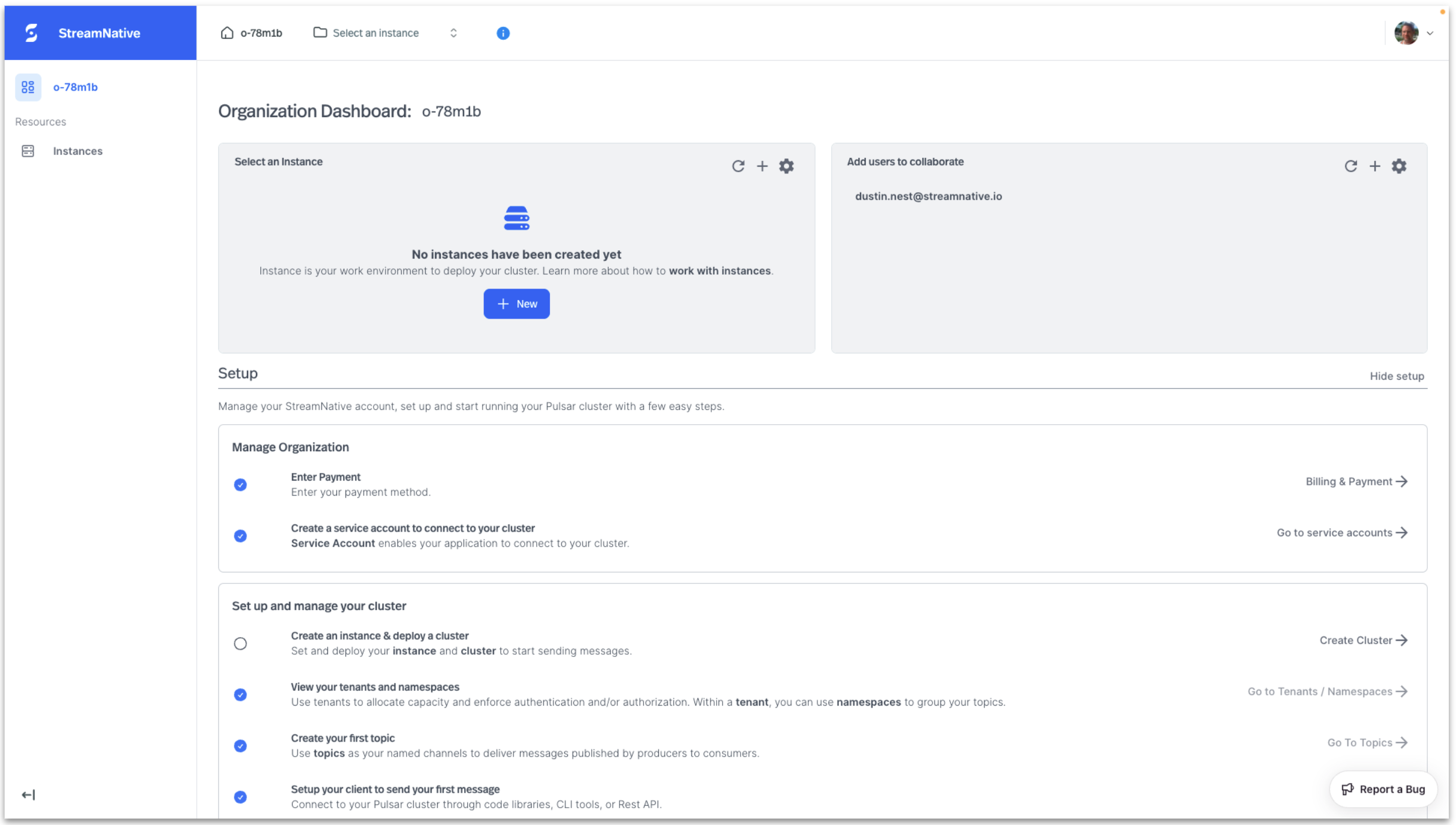Click the home icon in the top breadcrumb
Viewport: 1456px width, 825px height.
[225, 33]
